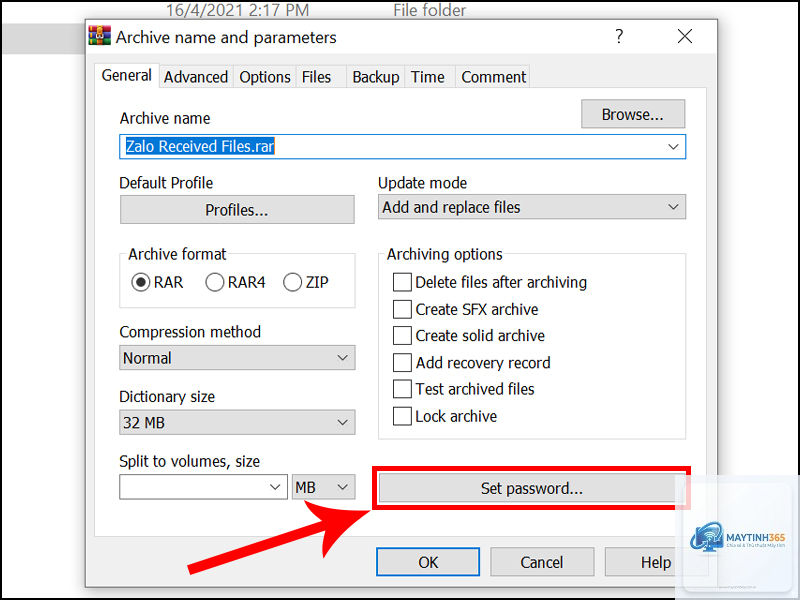Expand the Archive name dropdown arrow
Screen dimensions: 800x600
point(673,147)
